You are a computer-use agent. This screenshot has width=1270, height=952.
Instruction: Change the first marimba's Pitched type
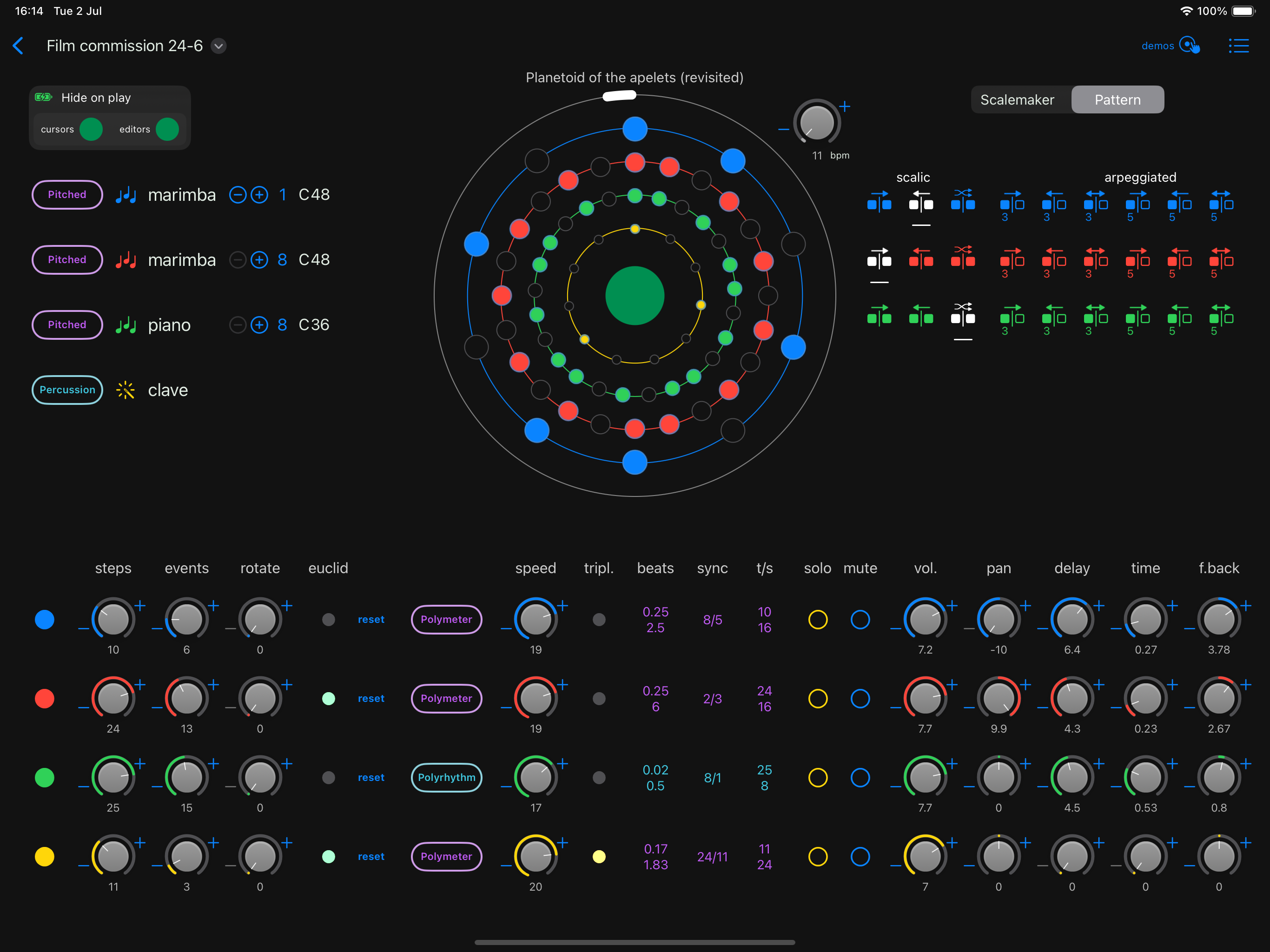tap(67, 195)
